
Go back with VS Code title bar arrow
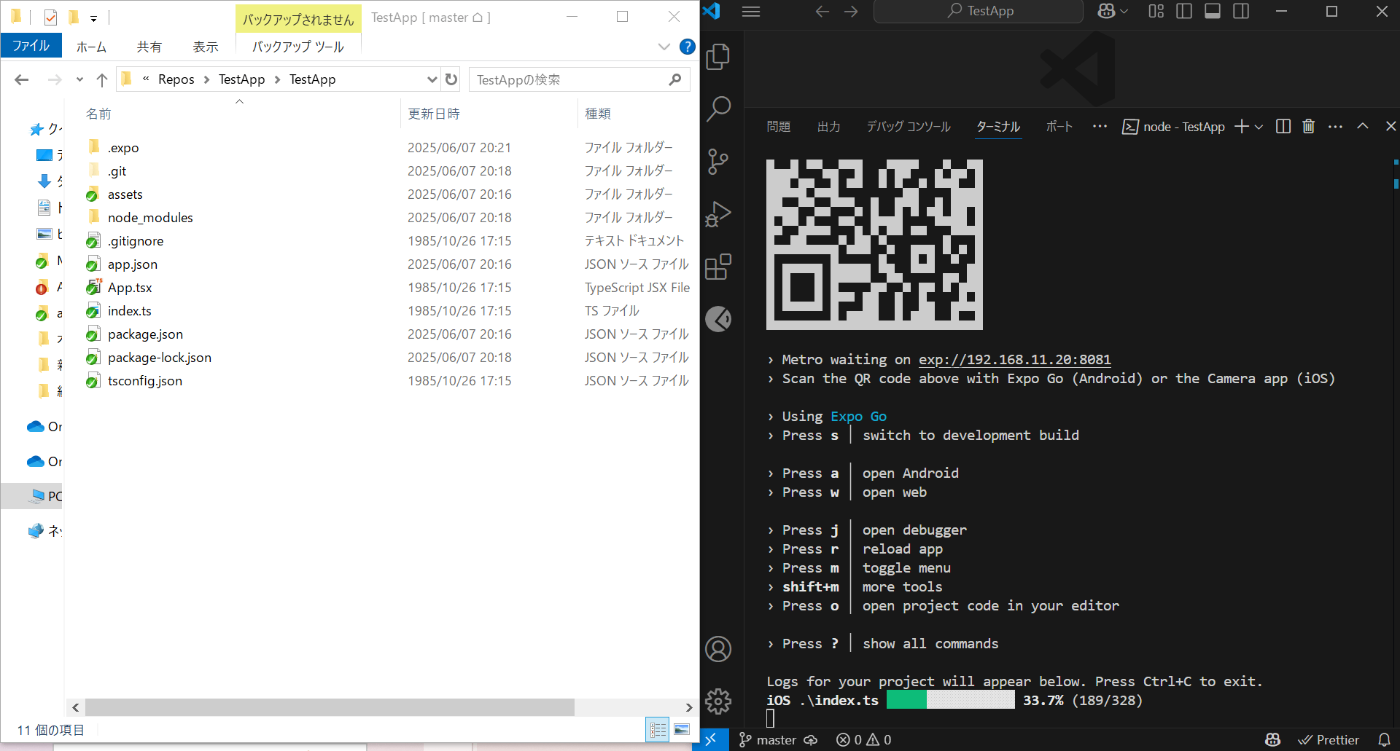coord(822,11)
